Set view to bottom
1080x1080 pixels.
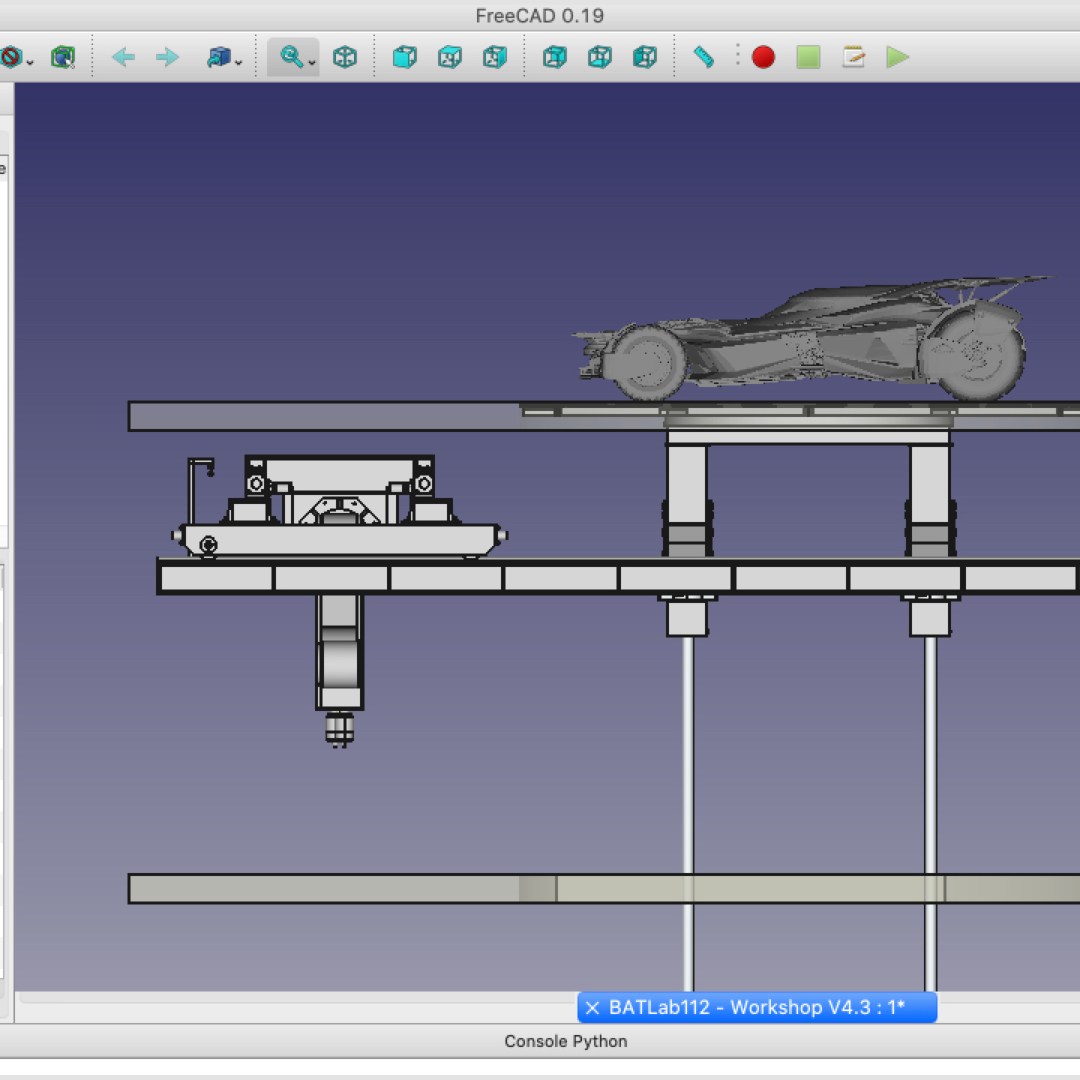coord(600,57)
